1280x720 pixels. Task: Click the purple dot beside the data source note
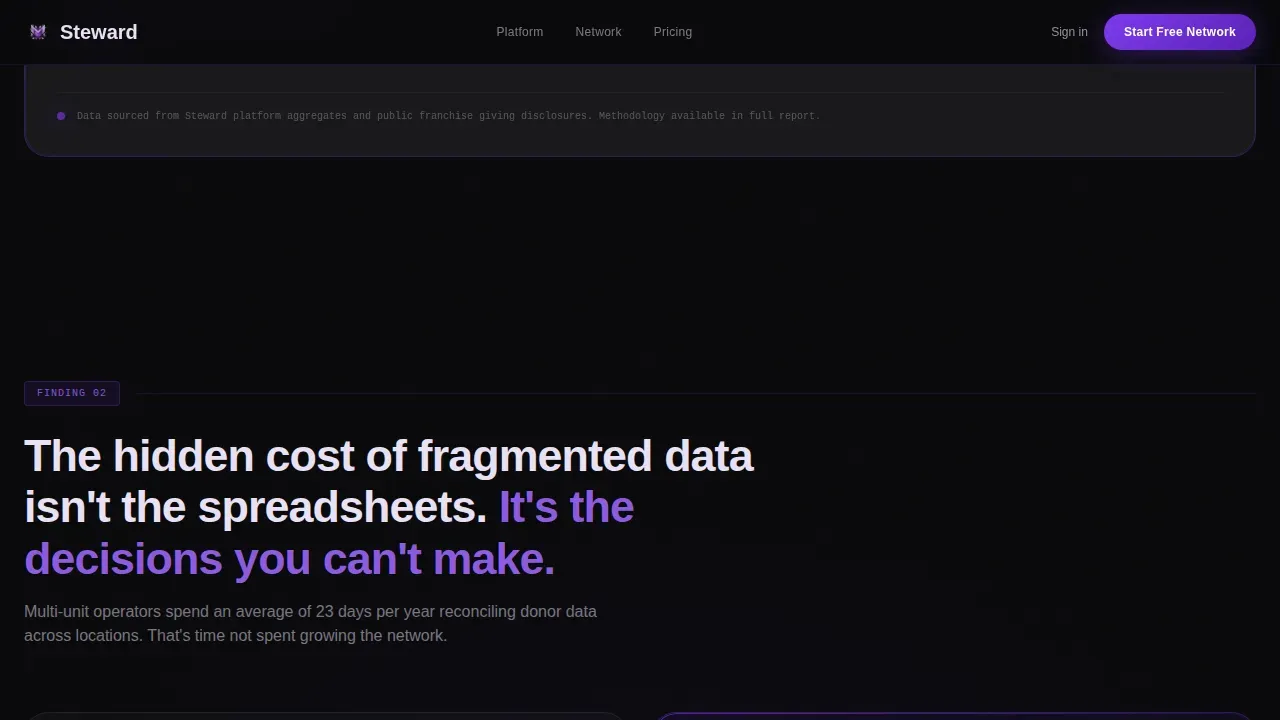(61, 116)
